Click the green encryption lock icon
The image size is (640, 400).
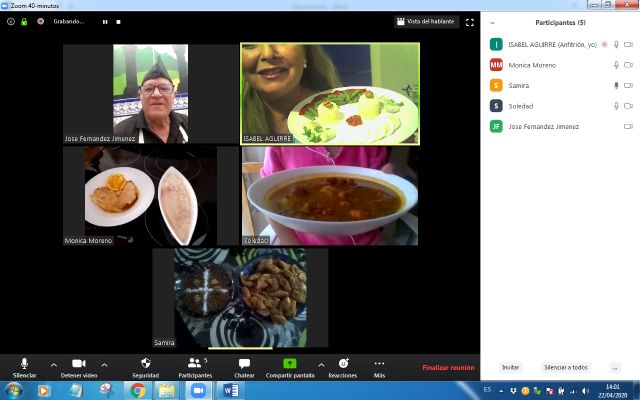point(24,21)
